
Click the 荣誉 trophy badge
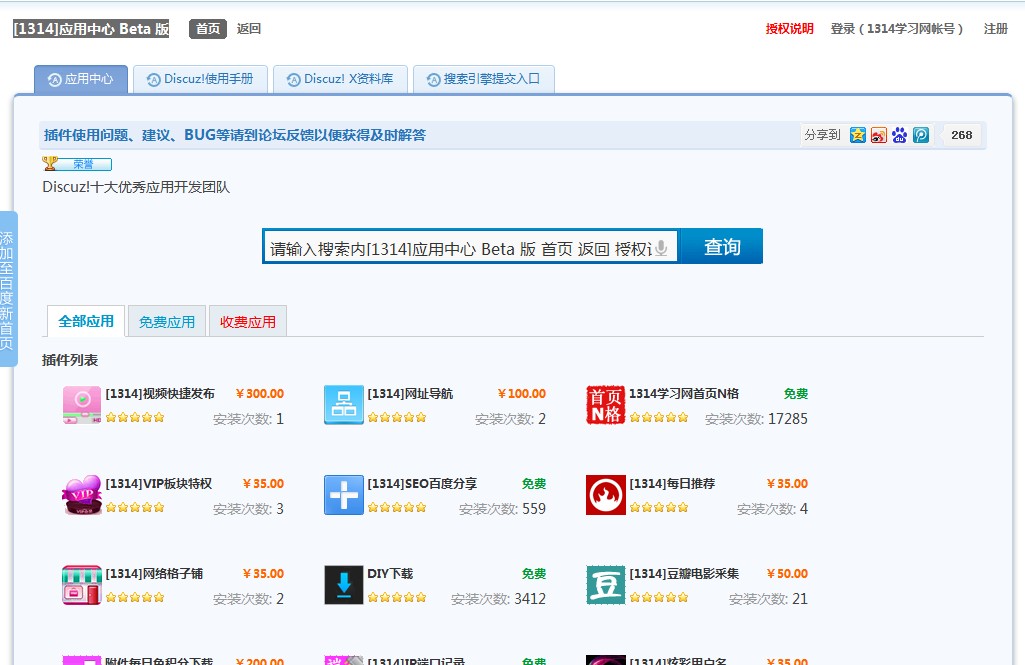78,163
